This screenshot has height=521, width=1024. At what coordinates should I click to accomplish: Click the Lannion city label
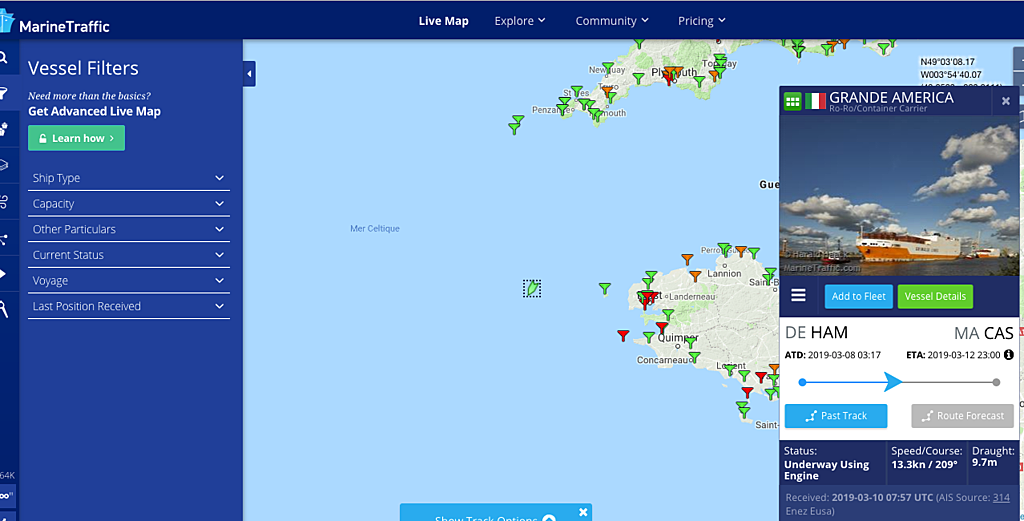(x=724, y=274)
